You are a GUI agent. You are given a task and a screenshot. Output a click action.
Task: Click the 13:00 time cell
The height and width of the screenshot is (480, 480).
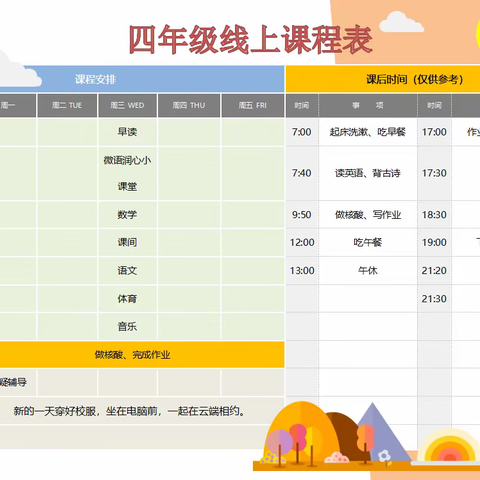pos(302,270)
